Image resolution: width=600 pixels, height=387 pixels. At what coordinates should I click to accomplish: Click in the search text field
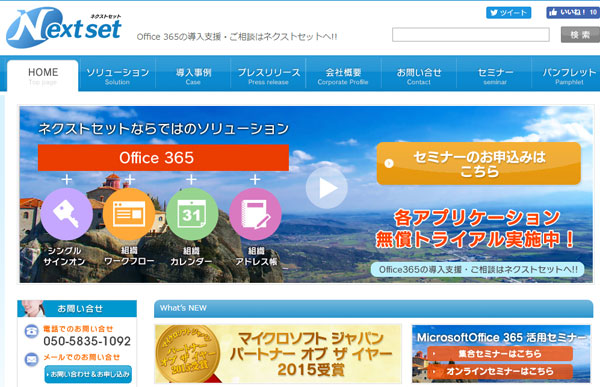pos(471,35)
